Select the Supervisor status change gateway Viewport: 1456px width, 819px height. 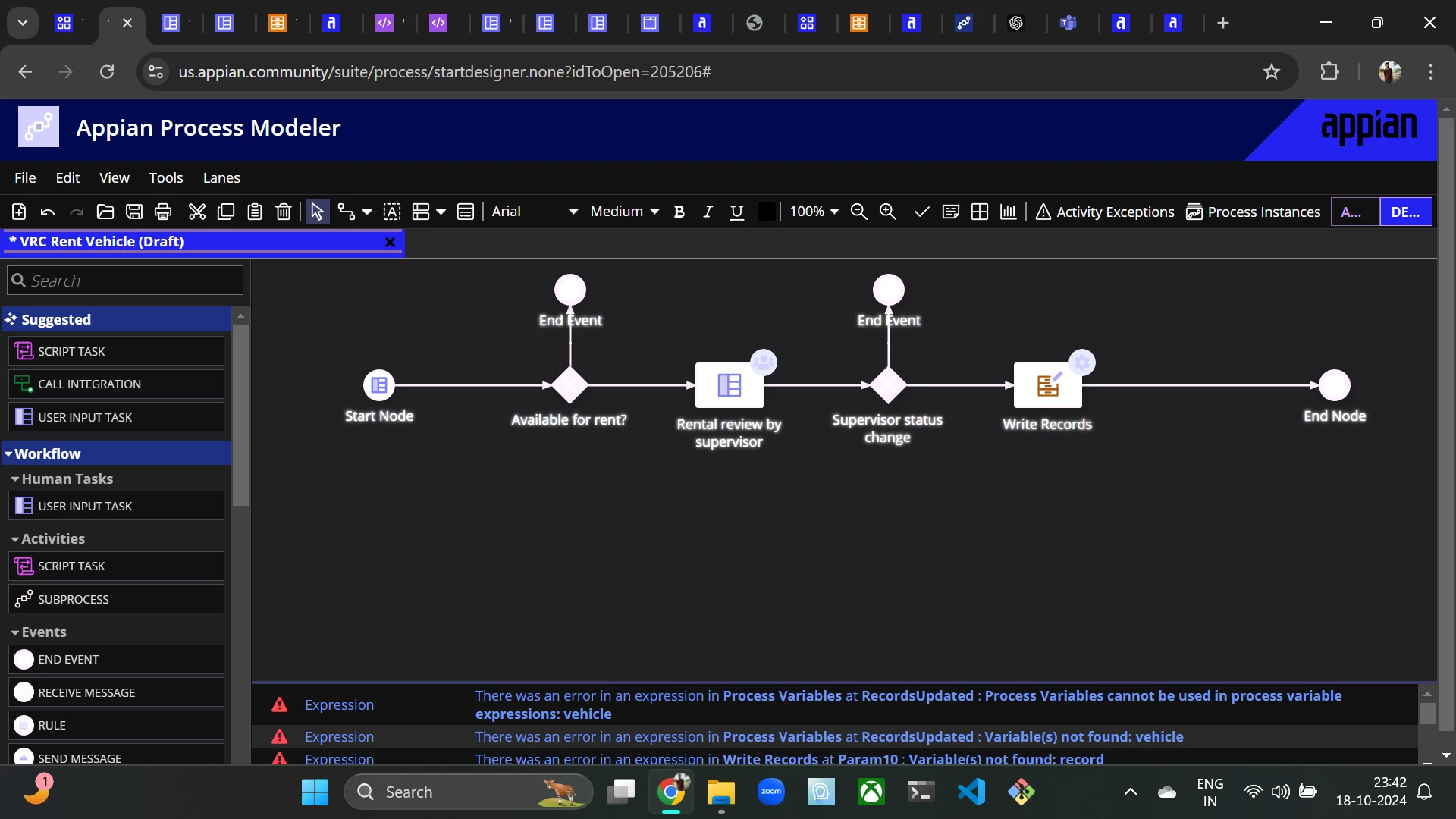889,385
